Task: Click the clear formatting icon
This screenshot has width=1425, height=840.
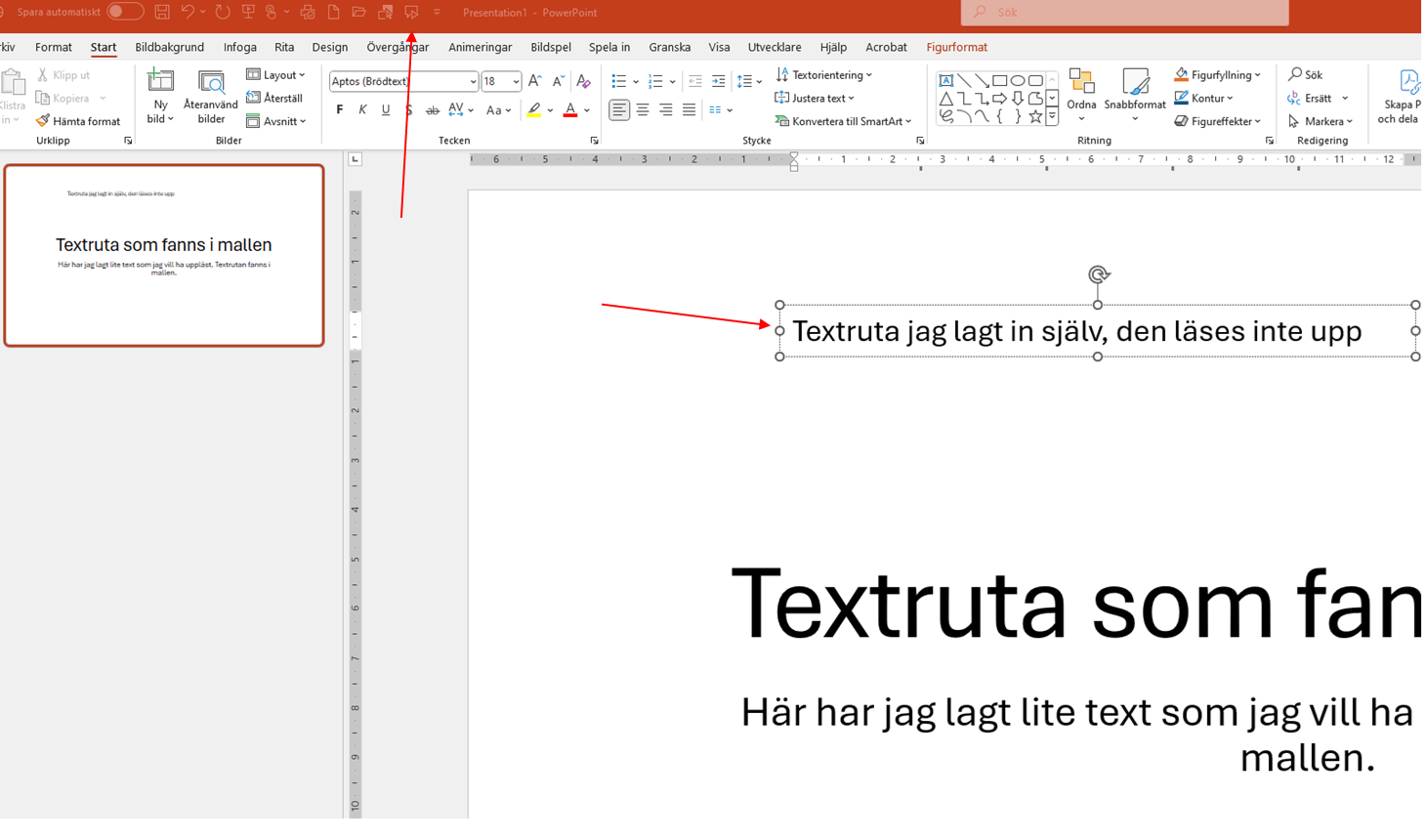Action: pos(583,81)
